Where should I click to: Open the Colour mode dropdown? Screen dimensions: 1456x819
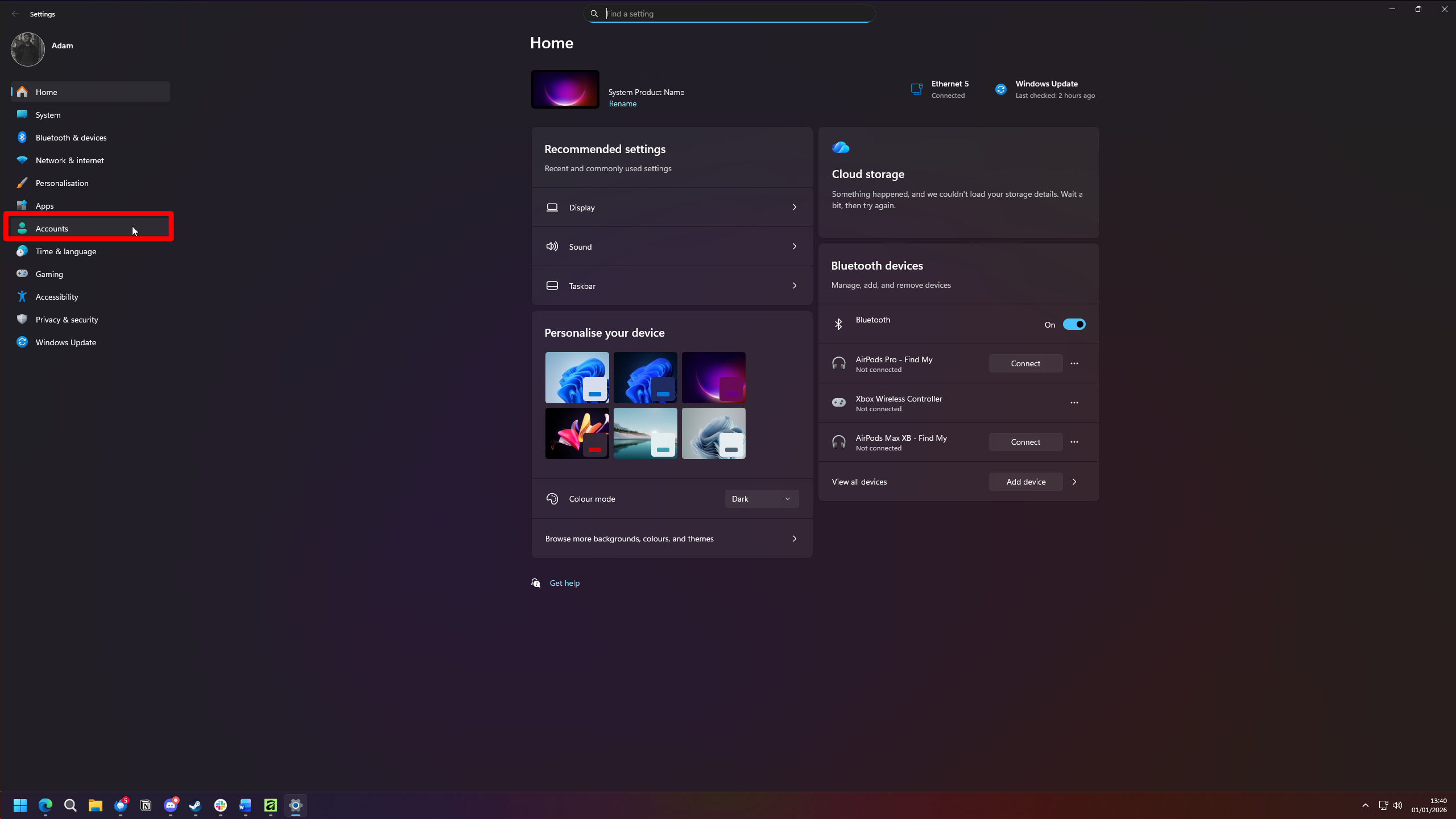point(761,498)
